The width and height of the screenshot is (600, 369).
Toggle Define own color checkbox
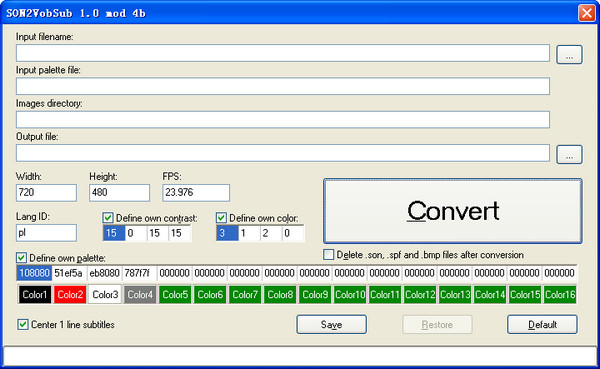[221, 218]
